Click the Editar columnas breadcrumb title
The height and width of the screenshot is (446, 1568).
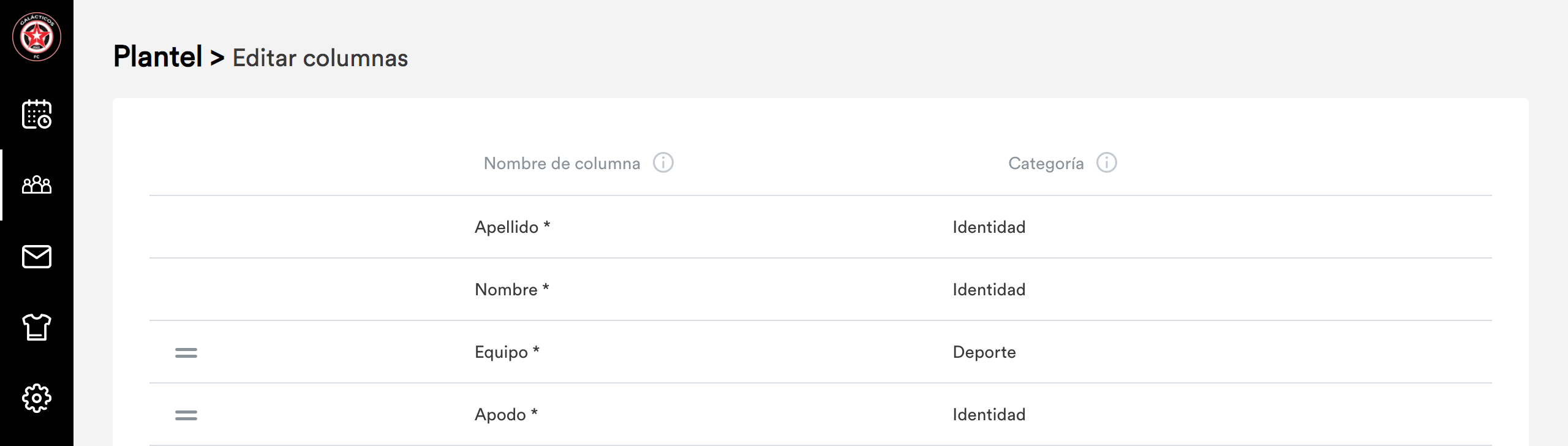320,58
